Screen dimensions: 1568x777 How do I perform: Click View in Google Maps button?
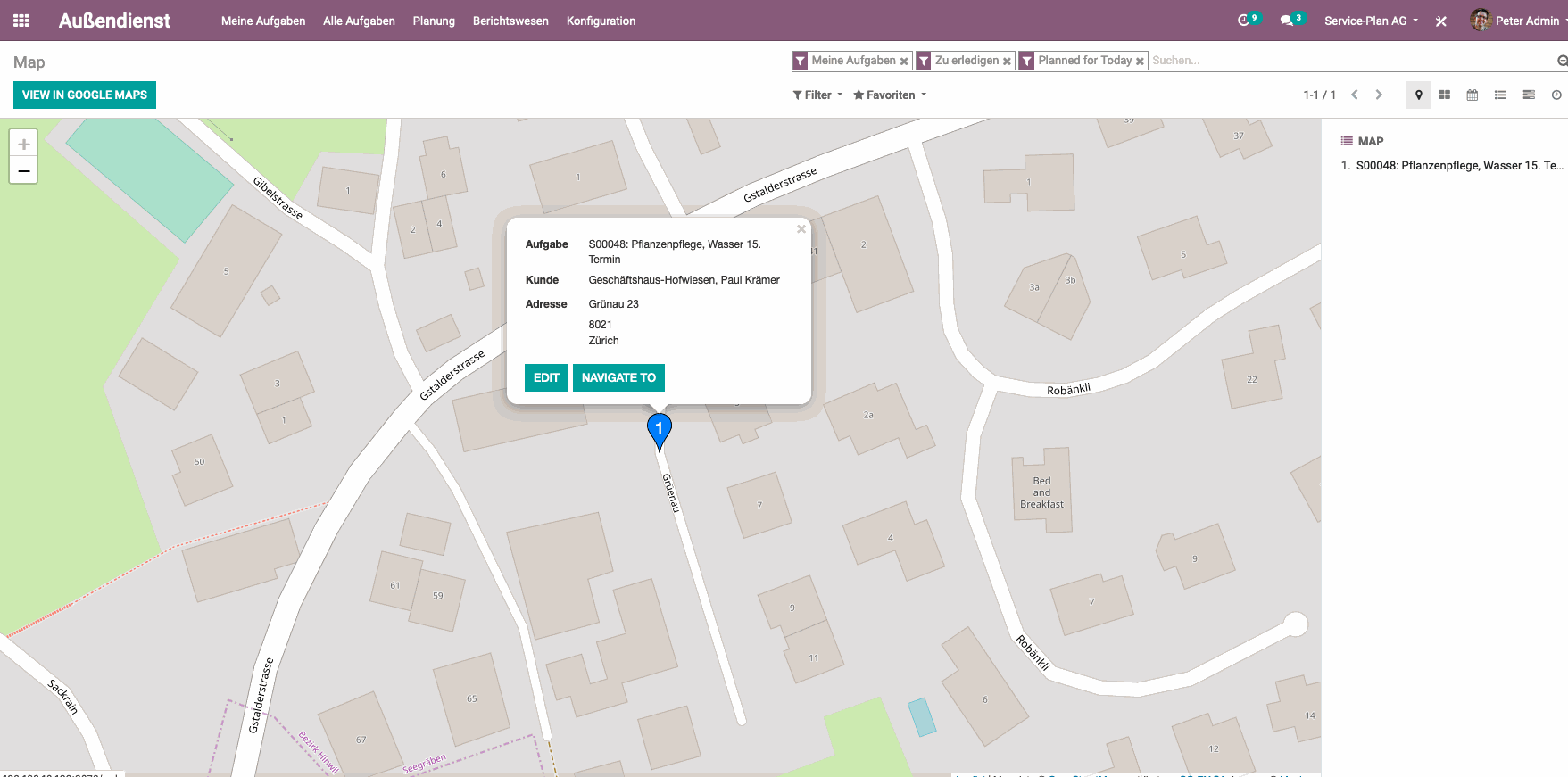point(85,95)
